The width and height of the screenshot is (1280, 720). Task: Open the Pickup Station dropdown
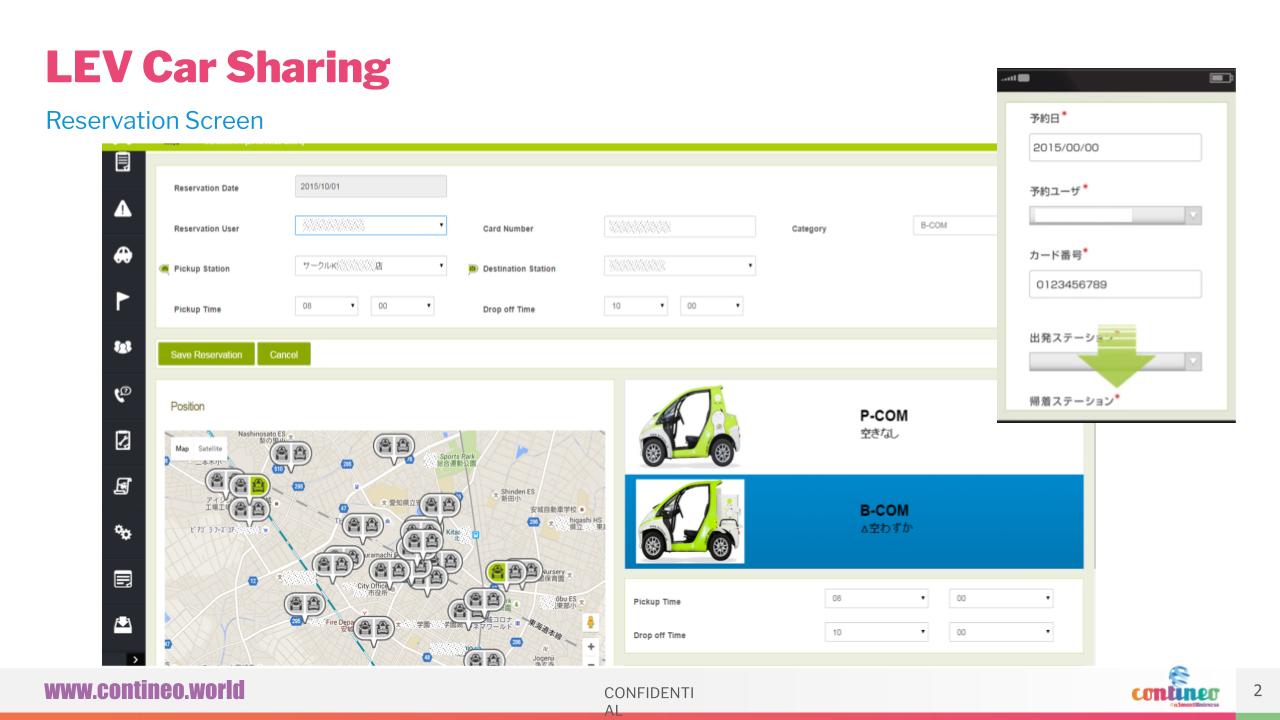click(x=371, y=267)
